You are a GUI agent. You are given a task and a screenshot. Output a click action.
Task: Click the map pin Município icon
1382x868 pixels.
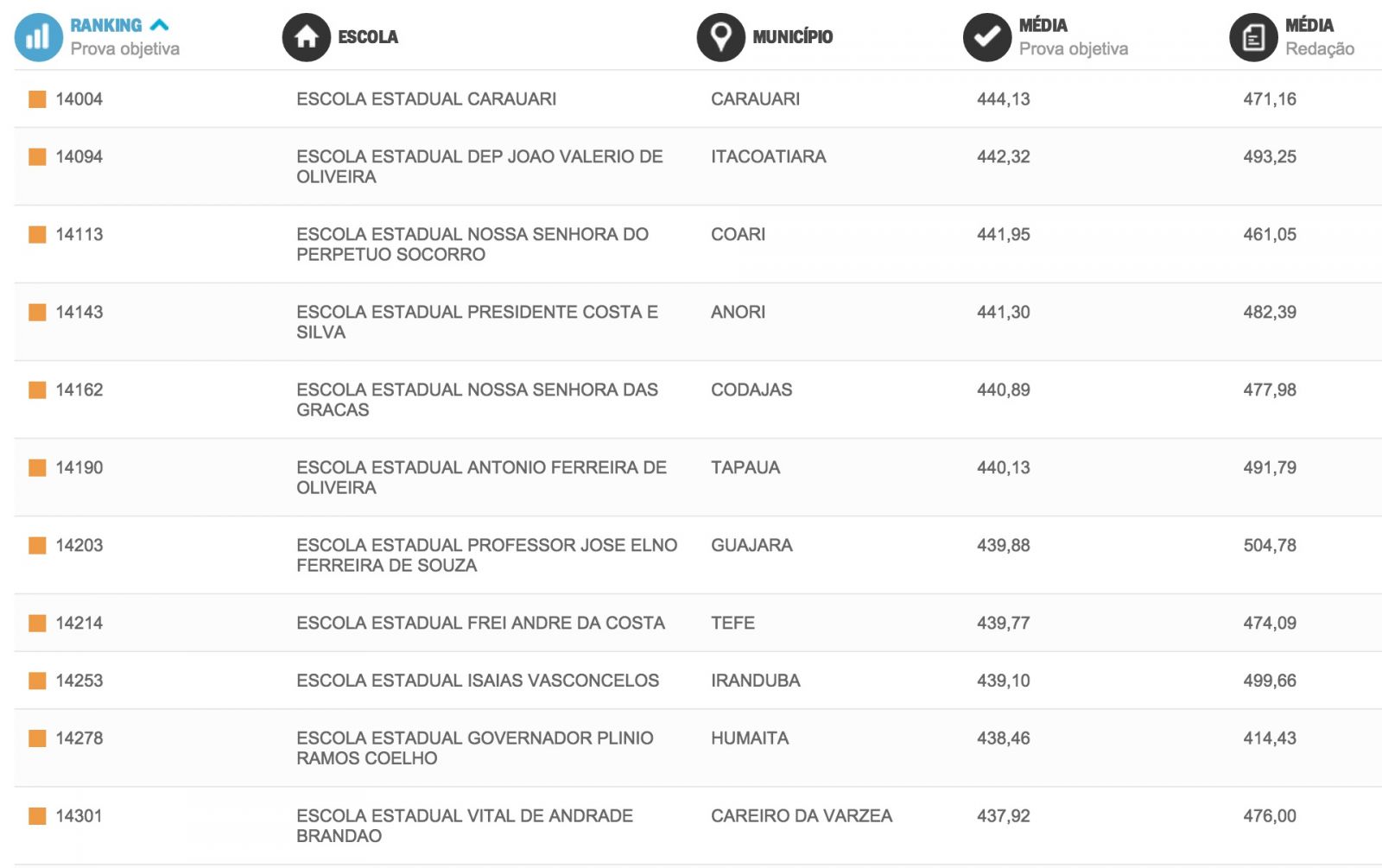pyautogui.click(x=720, y=38)
